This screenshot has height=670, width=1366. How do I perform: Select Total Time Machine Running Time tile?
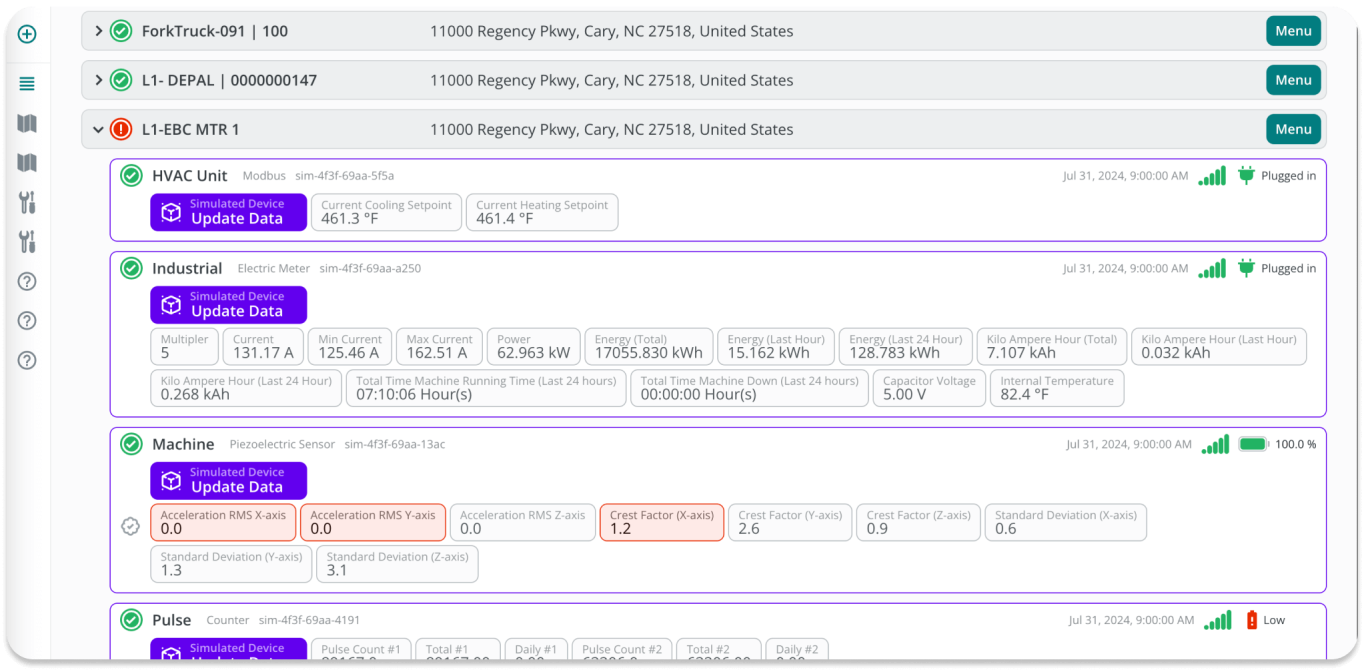pos(486,388)
